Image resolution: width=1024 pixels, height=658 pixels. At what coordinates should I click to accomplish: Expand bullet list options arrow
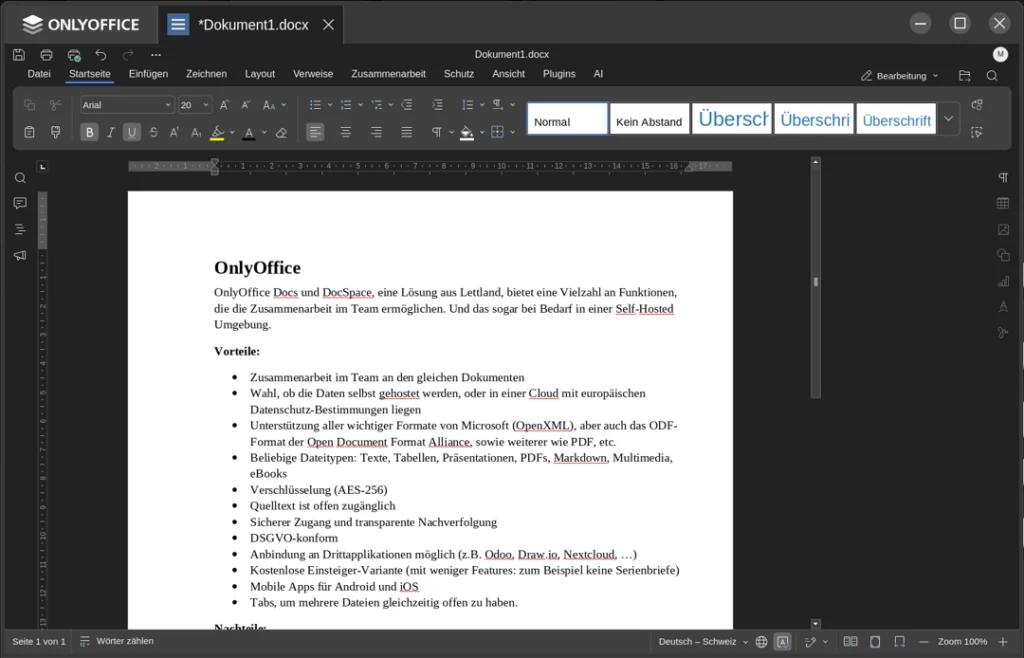click(x=330, y=105)
